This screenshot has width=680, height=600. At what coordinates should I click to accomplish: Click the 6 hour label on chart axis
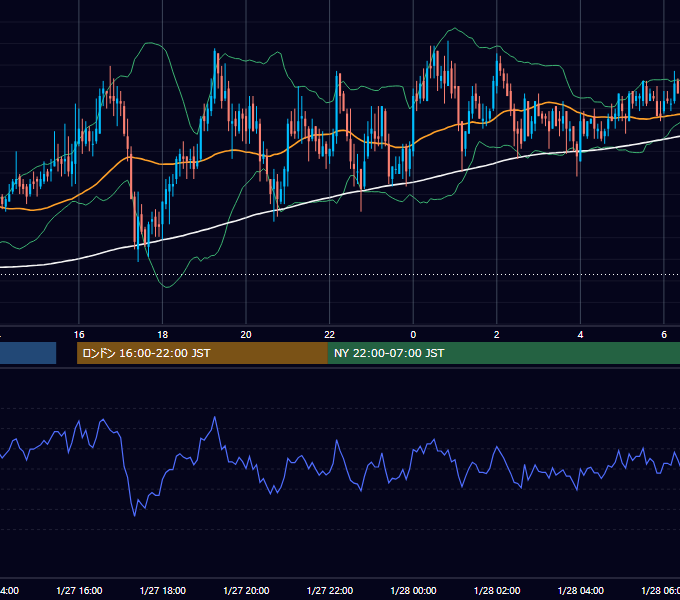664,334
